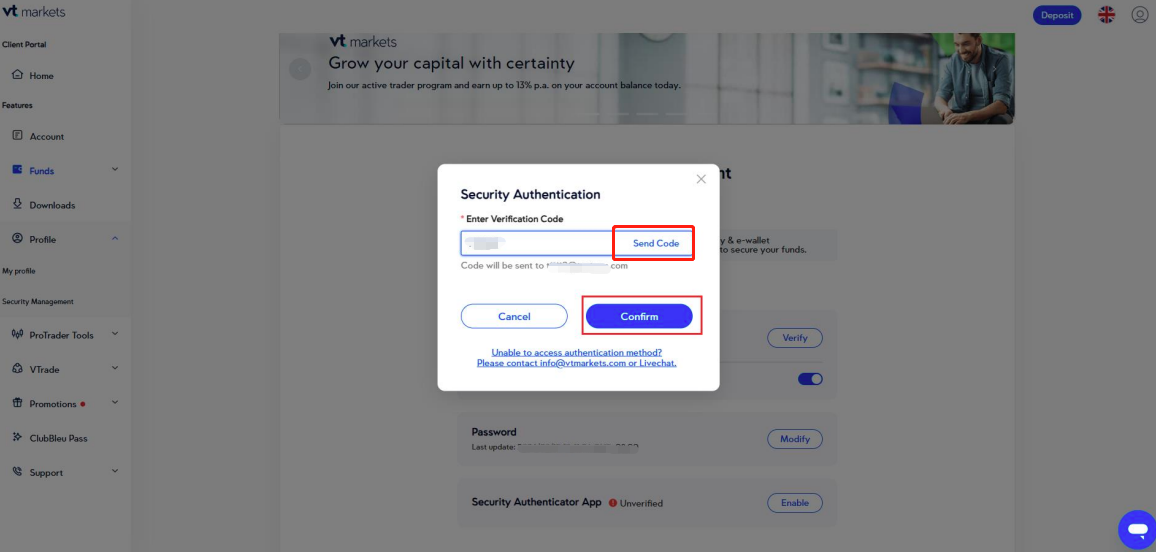
Task: Click the VT Markets logo
Action: pyautogui.click(x=34, y=11)
